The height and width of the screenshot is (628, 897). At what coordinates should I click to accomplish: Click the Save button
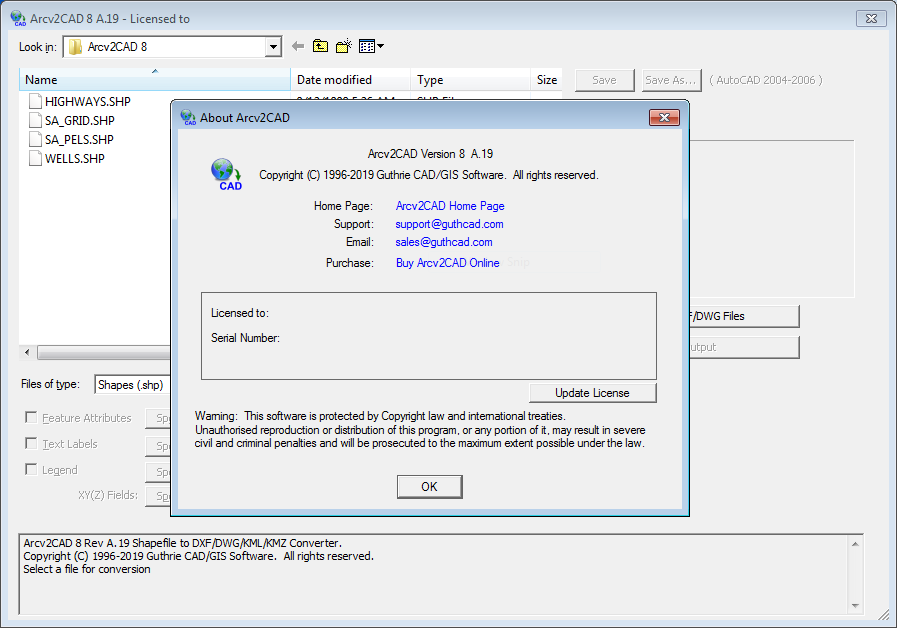click(x=604, y=80)
